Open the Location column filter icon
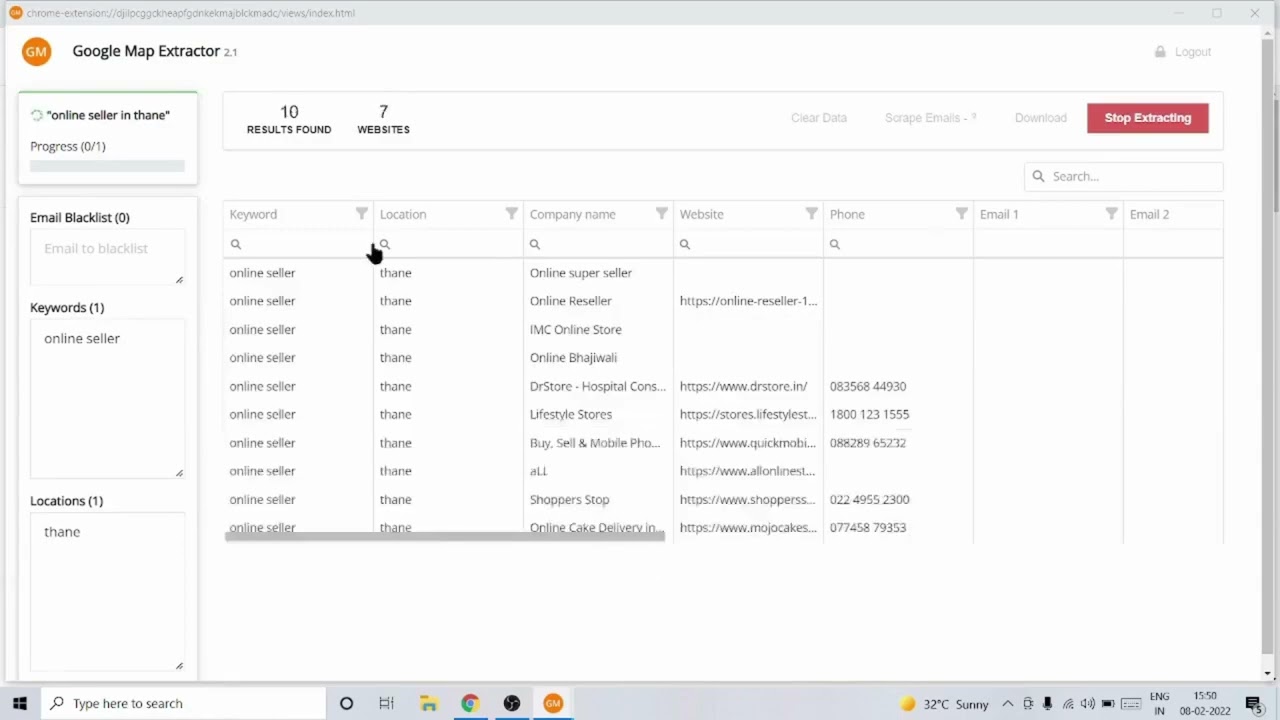The image size is (1280, 720). coord(512,214)
